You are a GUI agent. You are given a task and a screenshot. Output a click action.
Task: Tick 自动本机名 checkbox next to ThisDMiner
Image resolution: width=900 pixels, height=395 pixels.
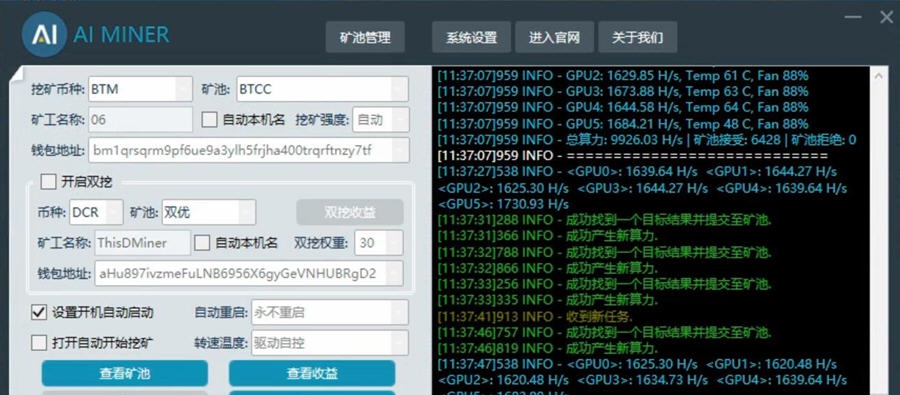tap(202, 243)
